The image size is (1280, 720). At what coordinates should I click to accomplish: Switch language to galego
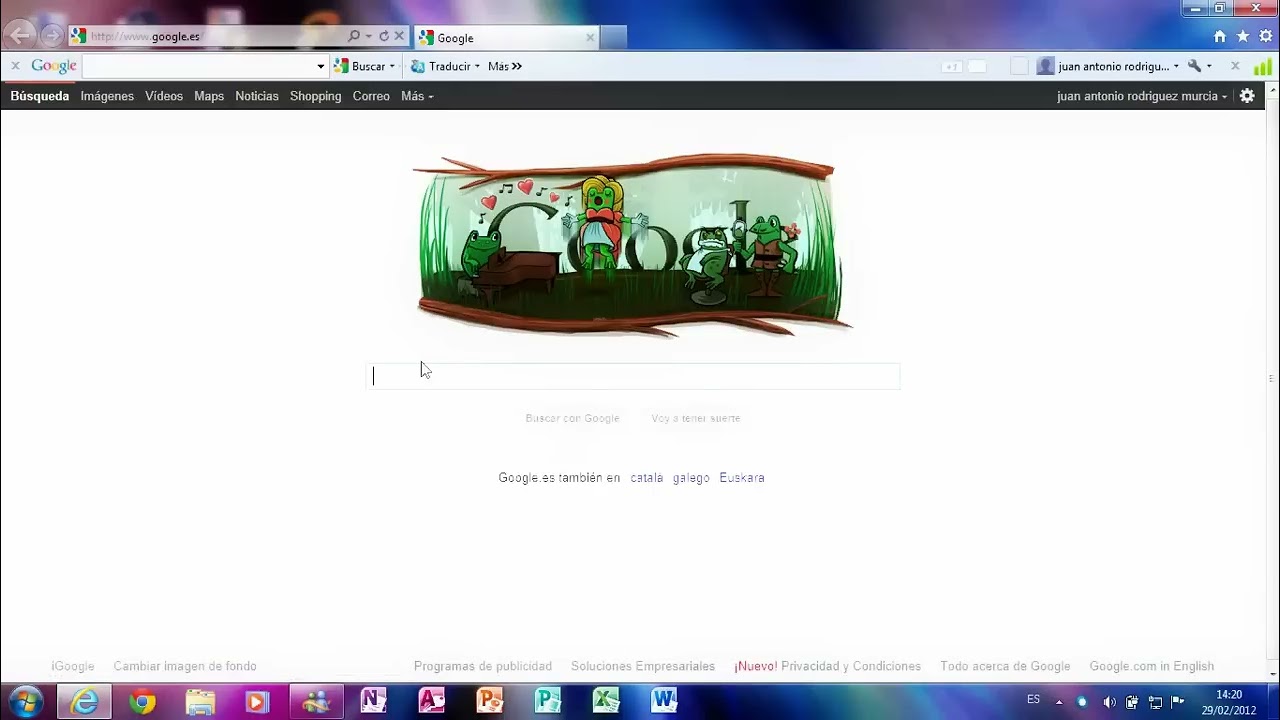tap(691, 478)
